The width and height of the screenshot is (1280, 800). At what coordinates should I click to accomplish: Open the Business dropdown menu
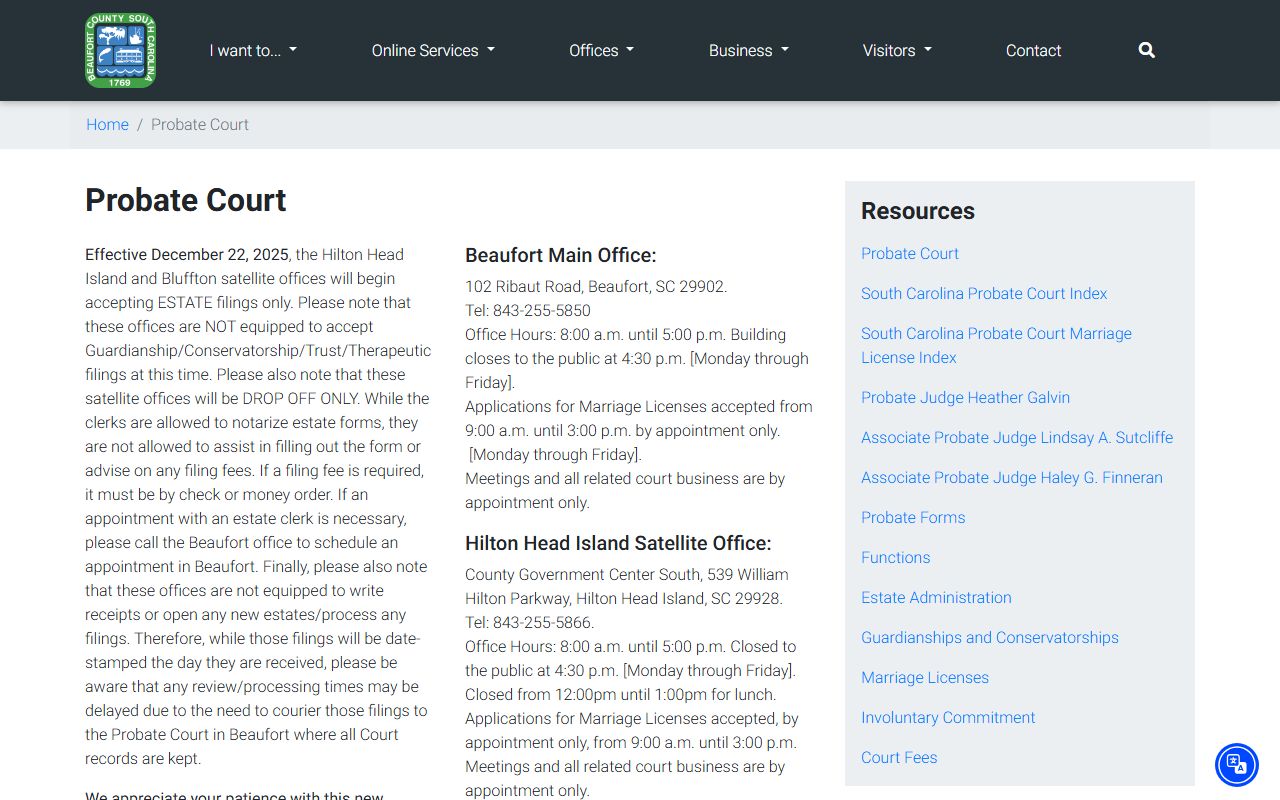(x=749, y=50)
